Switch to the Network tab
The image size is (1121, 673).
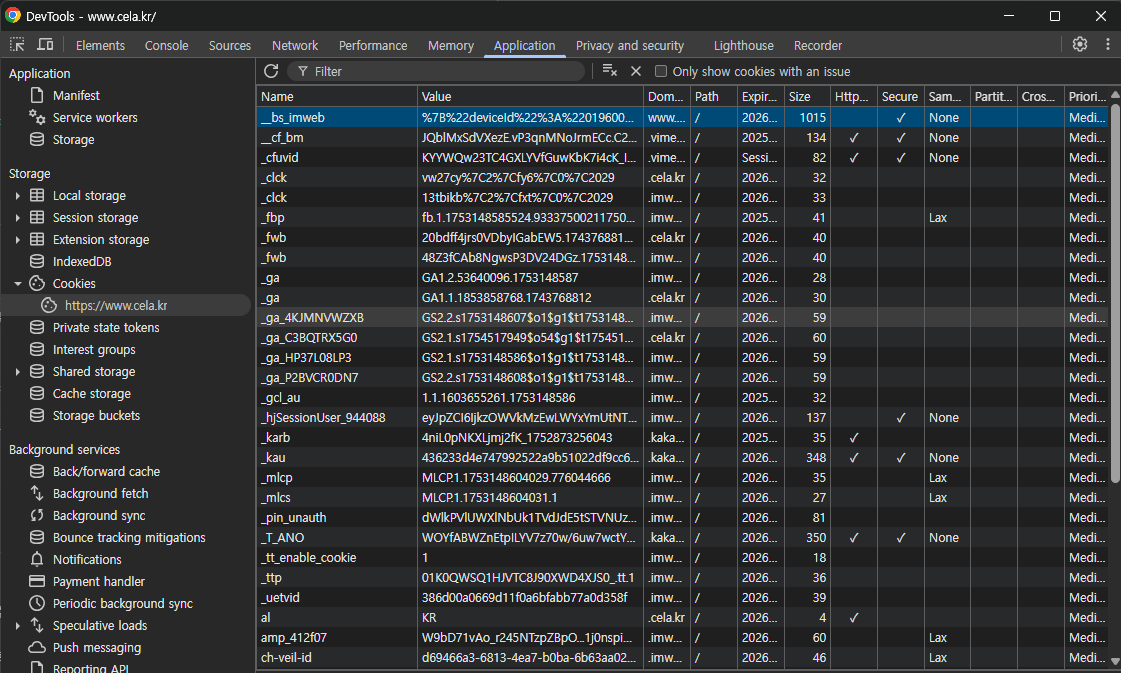(x=295, y=45)
